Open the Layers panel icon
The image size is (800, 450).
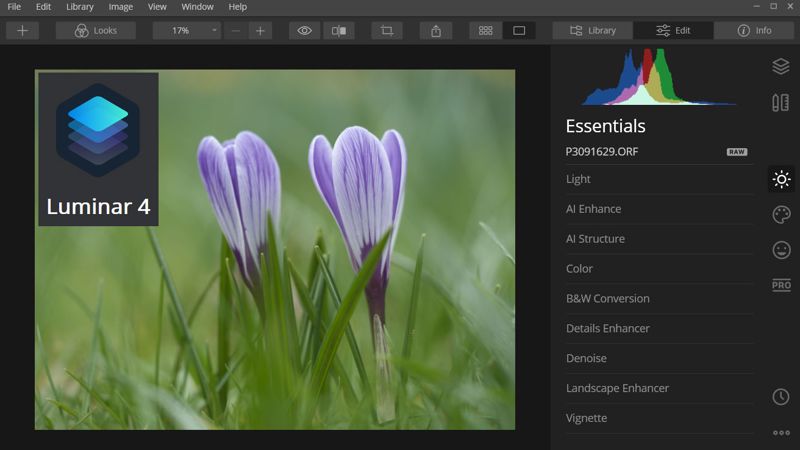(x=781, y=66)
